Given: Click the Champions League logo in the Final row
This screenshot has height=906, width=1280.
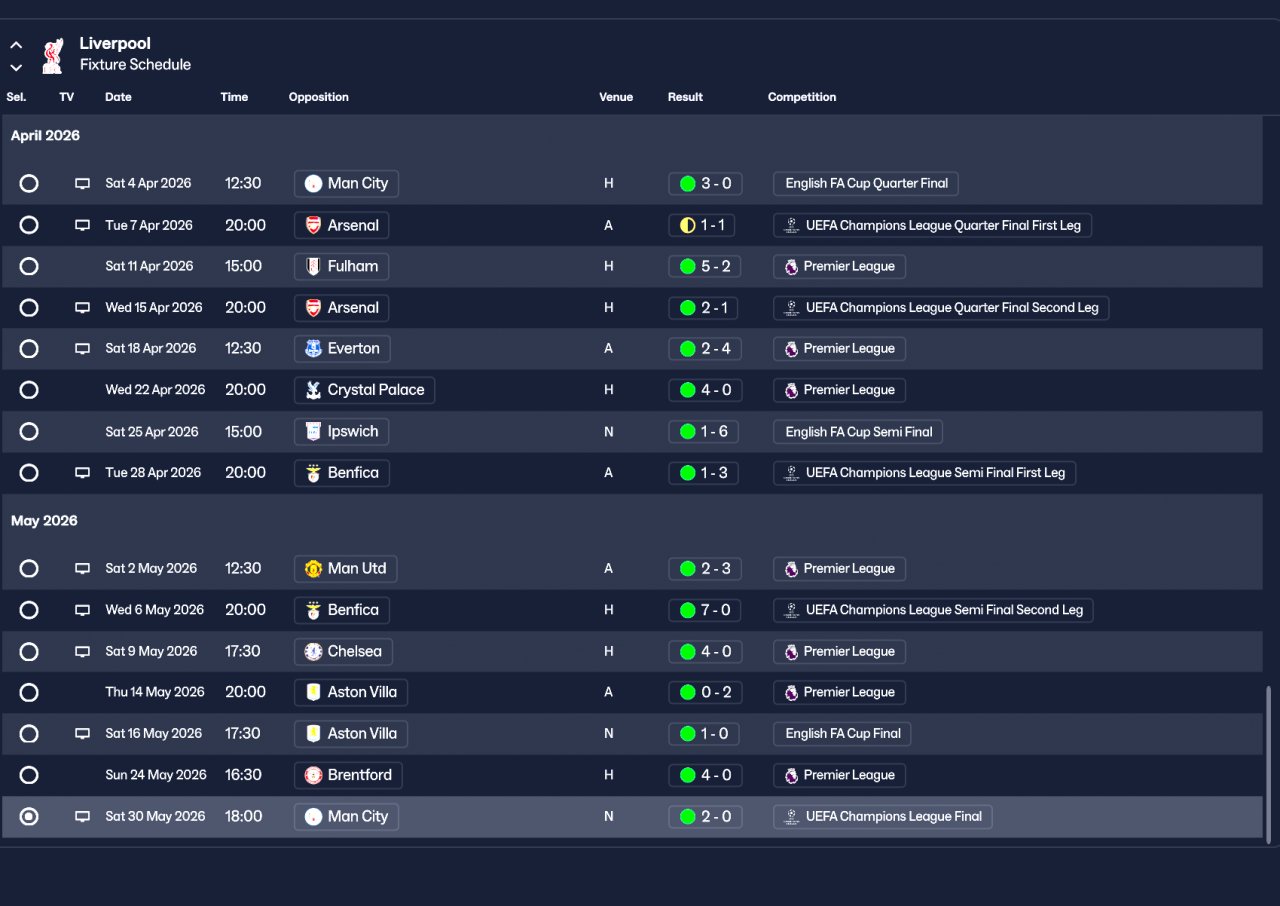Looking at the screenshot, I should click(791, 817).
